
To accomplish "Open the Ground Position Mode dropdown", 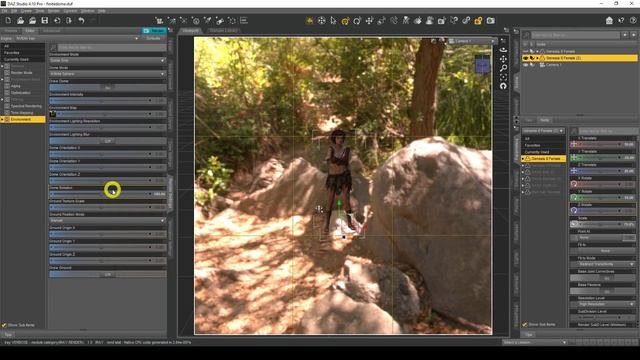I will point(108,221).
